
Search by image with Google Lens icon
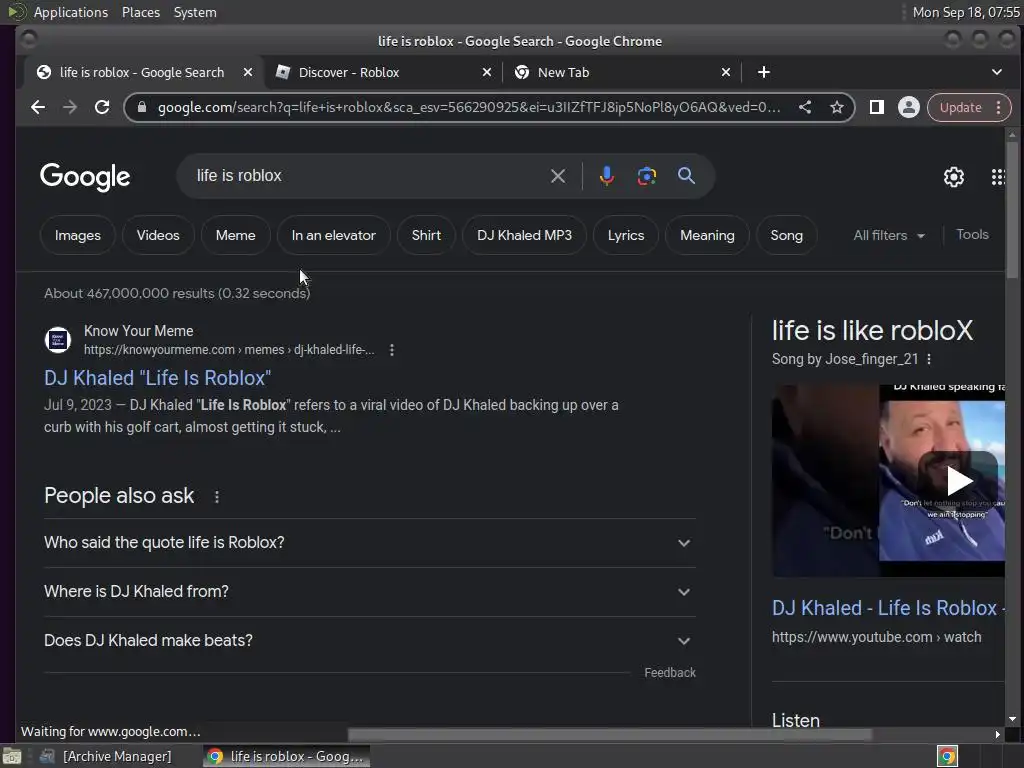[x=647, y=176]
